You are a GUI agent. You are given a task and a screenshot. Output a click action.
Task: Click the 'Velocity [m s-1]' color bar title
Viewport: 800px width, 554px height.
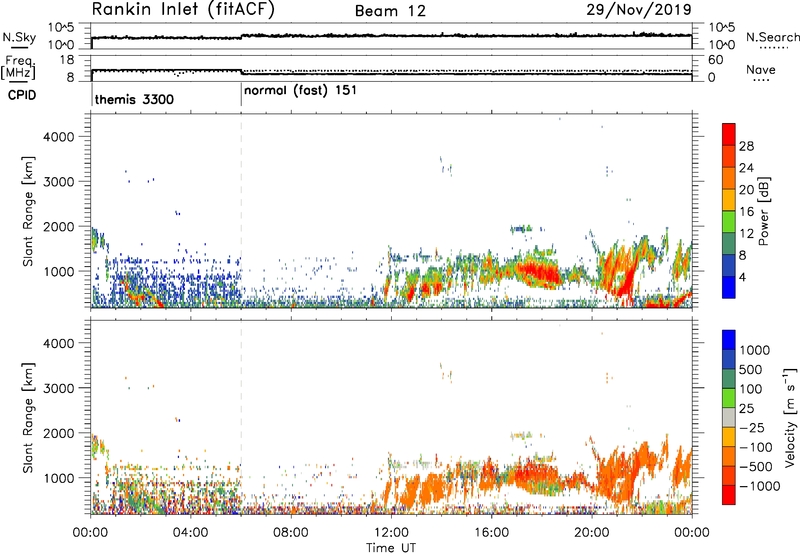point(790,417)
